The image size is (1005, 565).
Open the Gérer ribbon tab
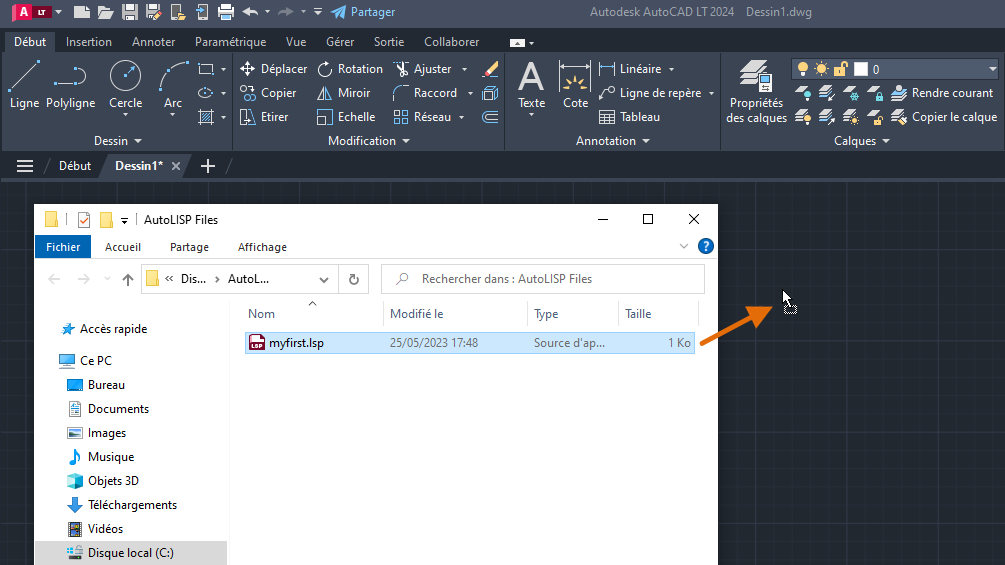[340, 42]
